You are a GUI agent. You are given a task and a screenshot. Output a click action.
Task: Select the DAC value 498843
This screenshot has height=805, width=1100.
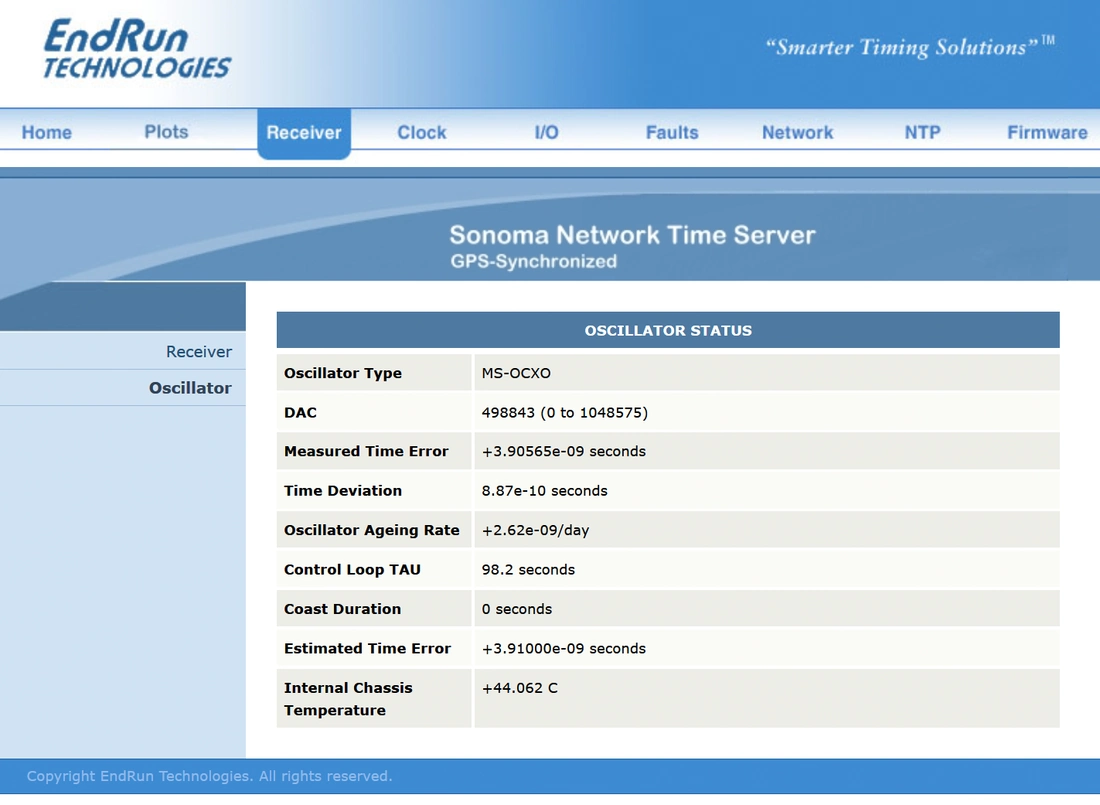[x=564, y=413]
